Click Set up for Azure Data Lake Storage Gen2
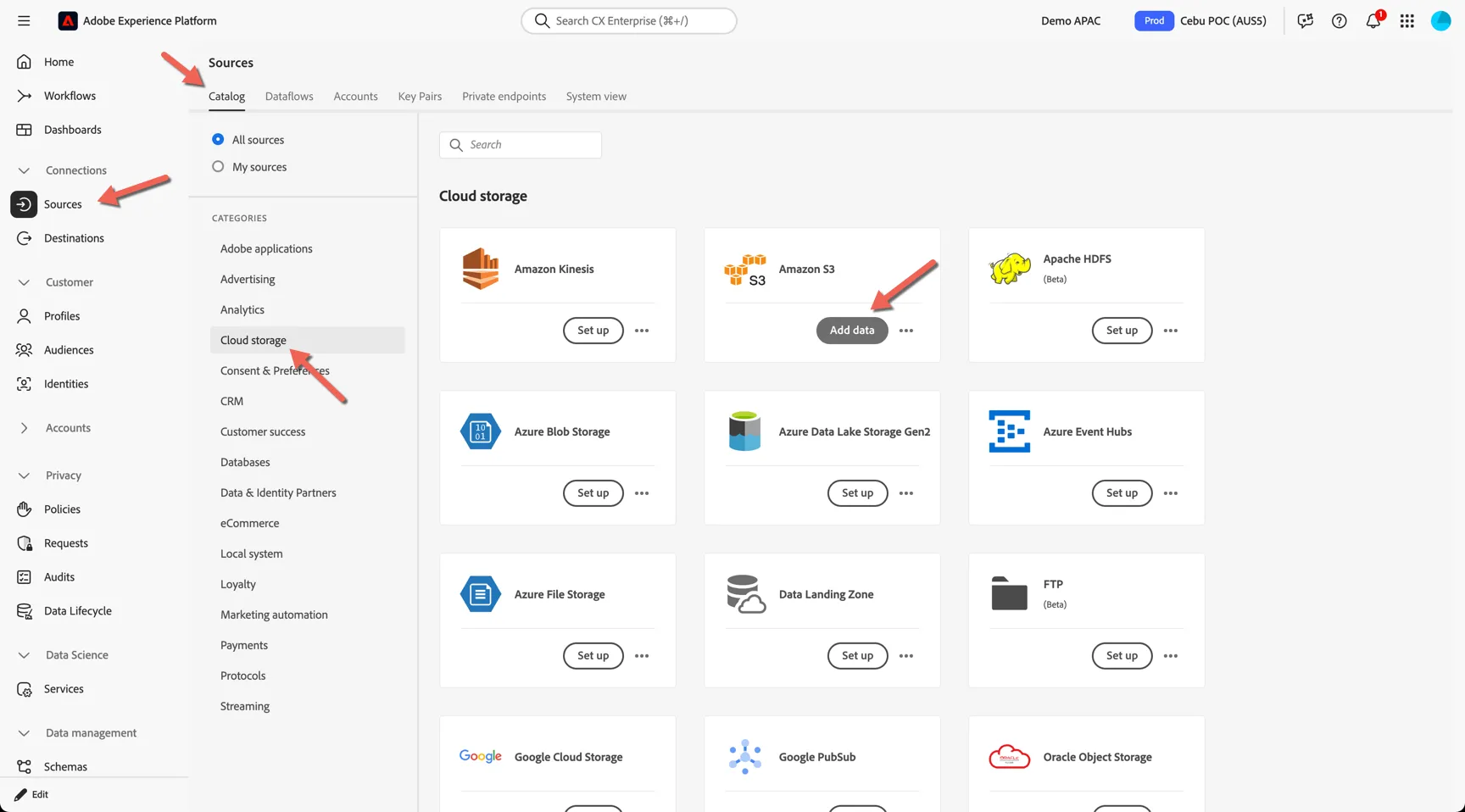This screenshot has width=1465, height=812. (857, 493)
